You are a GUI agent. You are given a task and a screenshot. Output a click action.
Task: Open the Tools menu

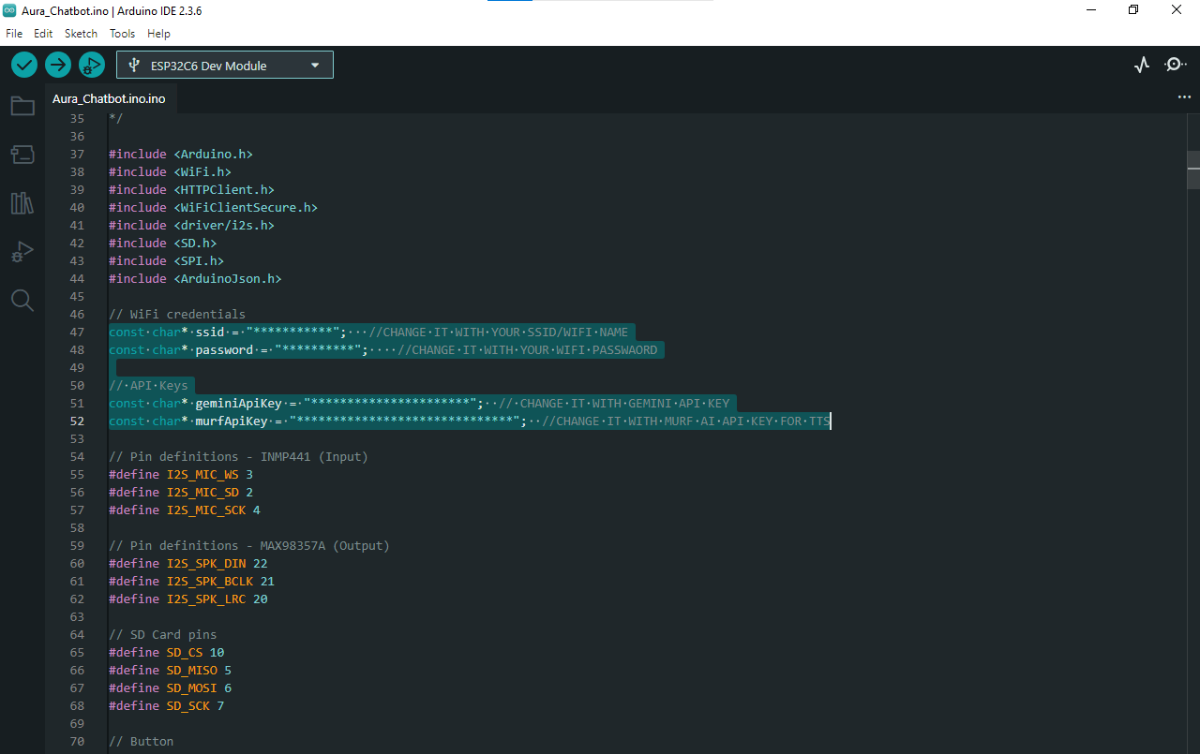[x=122, y=33]
